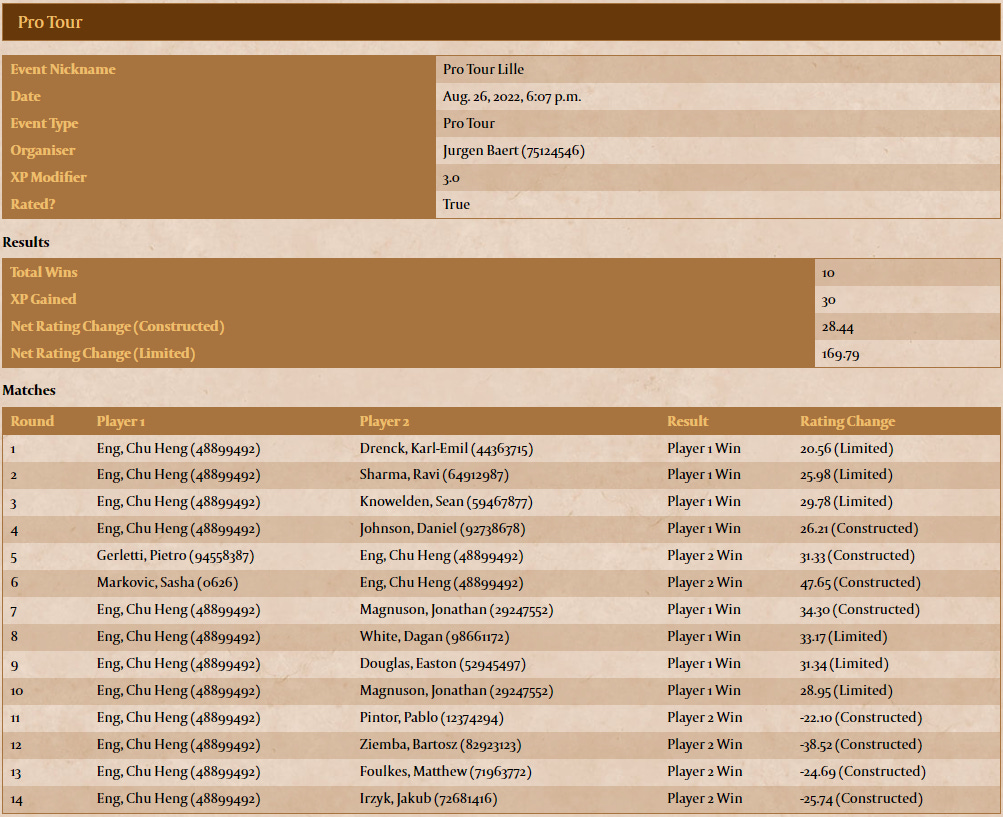Open Foulkes, Matthew (71963772) player entry
The width and height of the screenshot is (1003, 817).
[446, 772]
